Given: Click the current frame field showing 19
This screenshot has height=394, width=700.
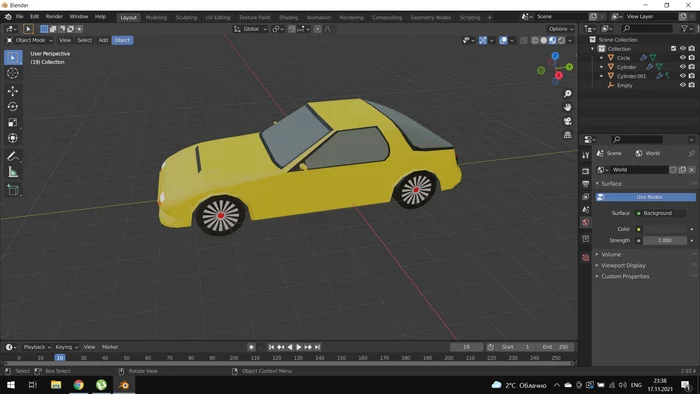Looking at the screenshot, I should (x=467, y=347).
